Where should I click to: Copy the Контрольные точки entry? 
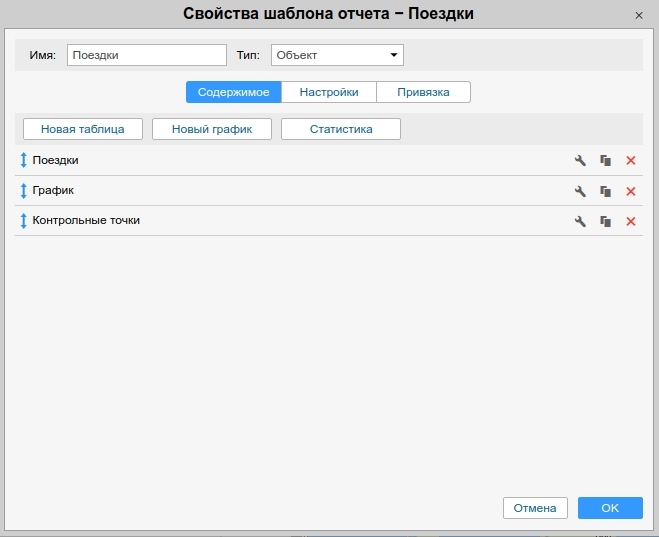click(605, 221)
